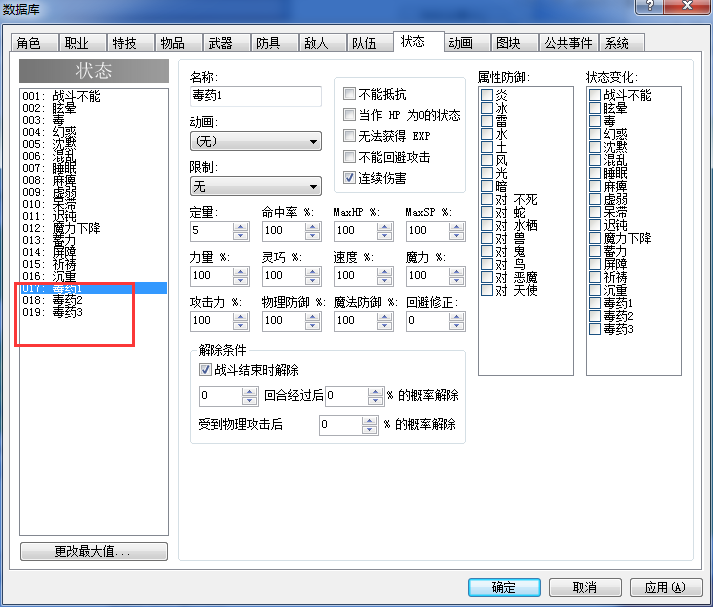Click the 名称 text field

pos(256,96)
